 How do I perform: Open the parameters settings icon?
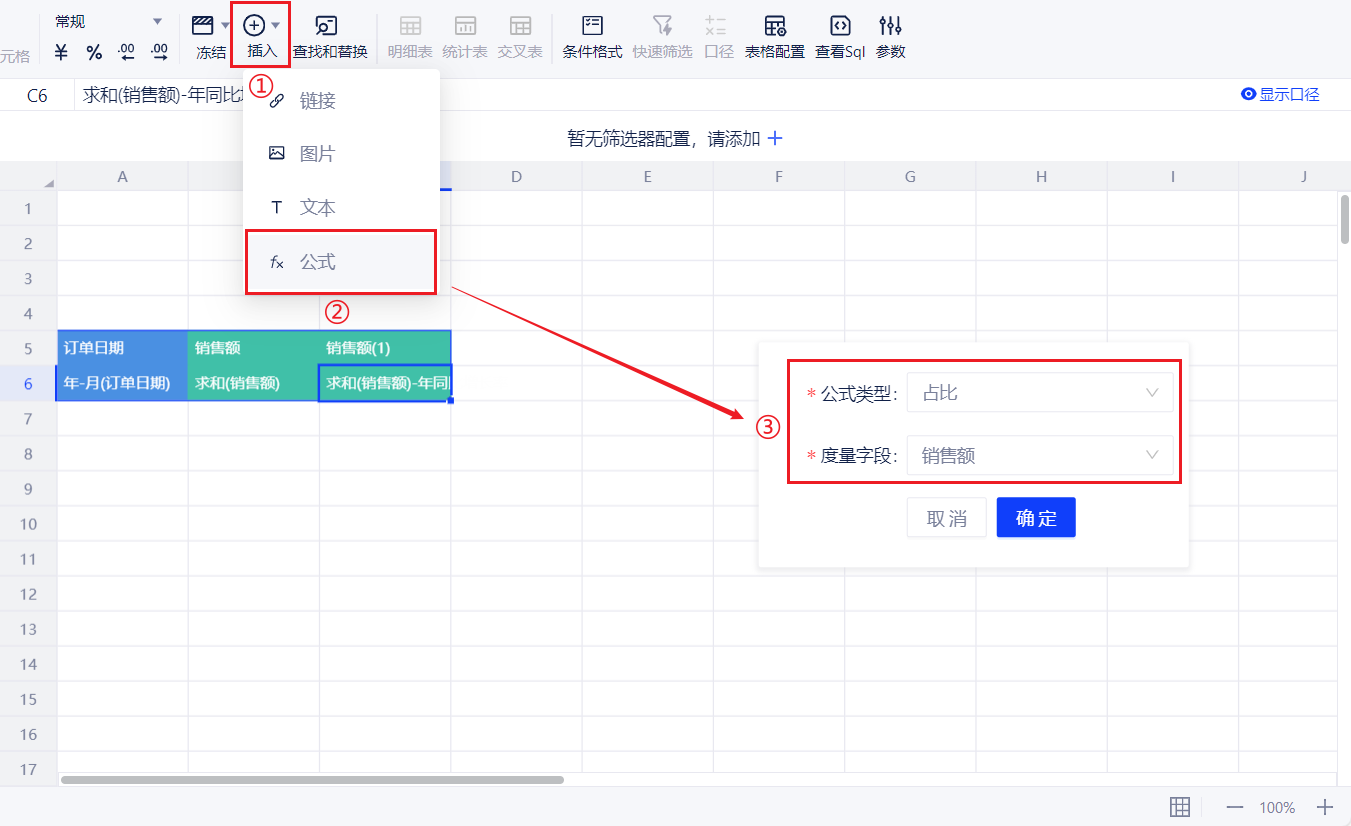pyautogui.click(x=890, y=37)
